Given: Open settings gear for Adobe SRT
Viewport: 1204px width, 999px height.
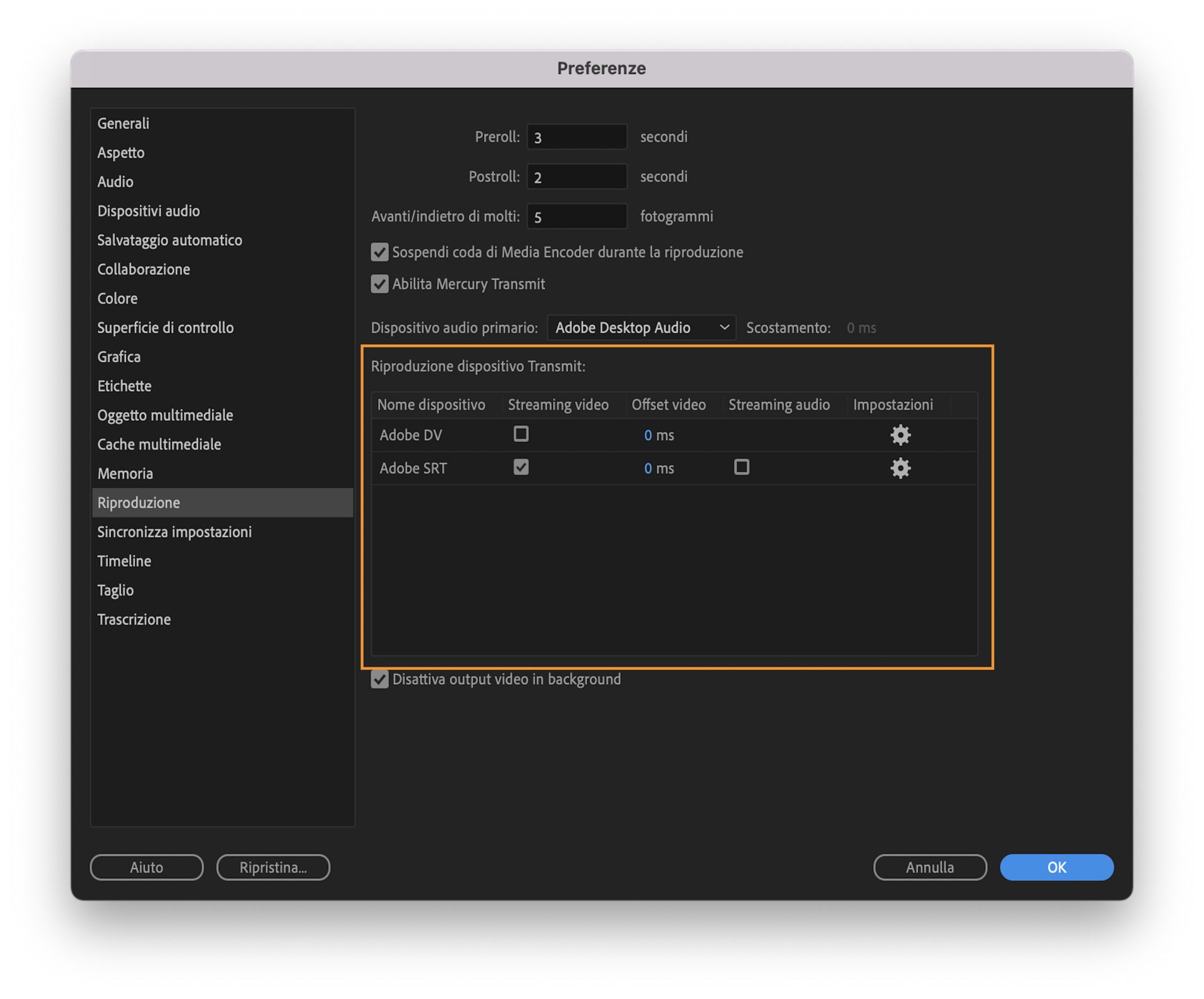Looking at the screenshot, I should [x=900, y=468].
